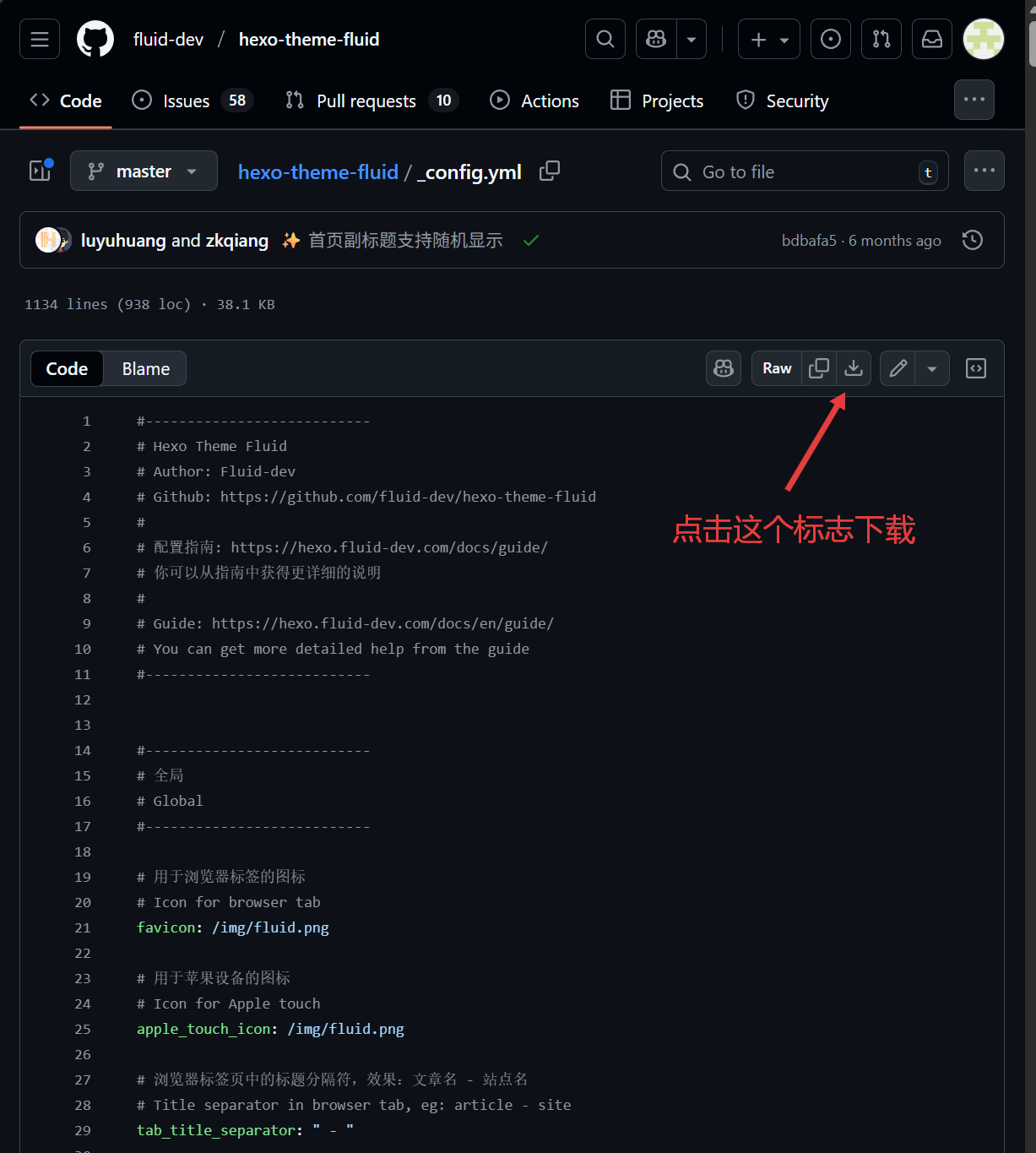Image resolution: width=1036 pixels, height=1153 pixels.
Task: Open your pull requests icon in header
Action: coord(881,39)
